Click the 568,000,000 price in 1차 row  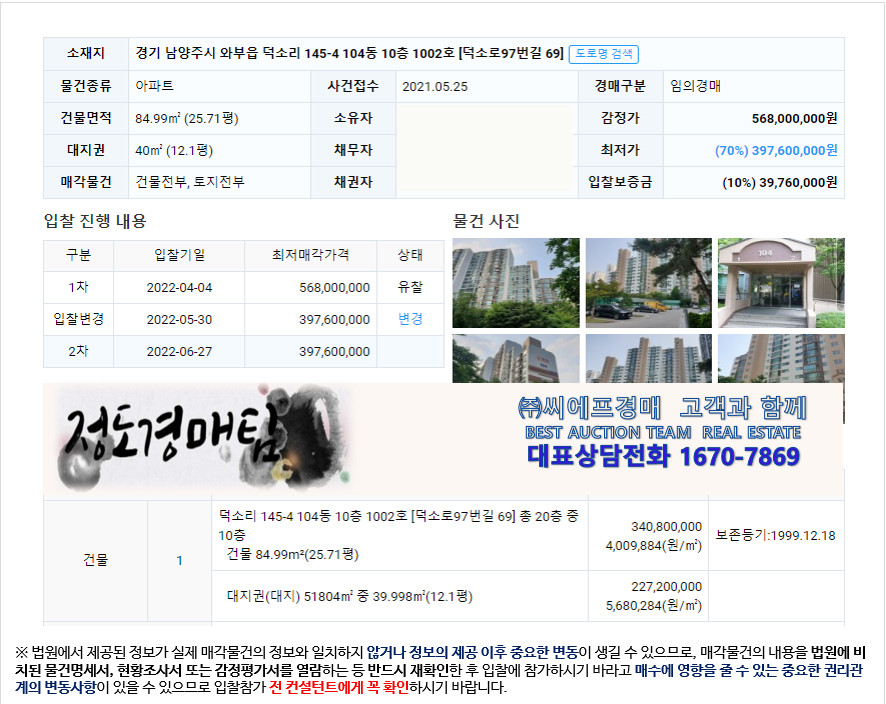[335, 288]
